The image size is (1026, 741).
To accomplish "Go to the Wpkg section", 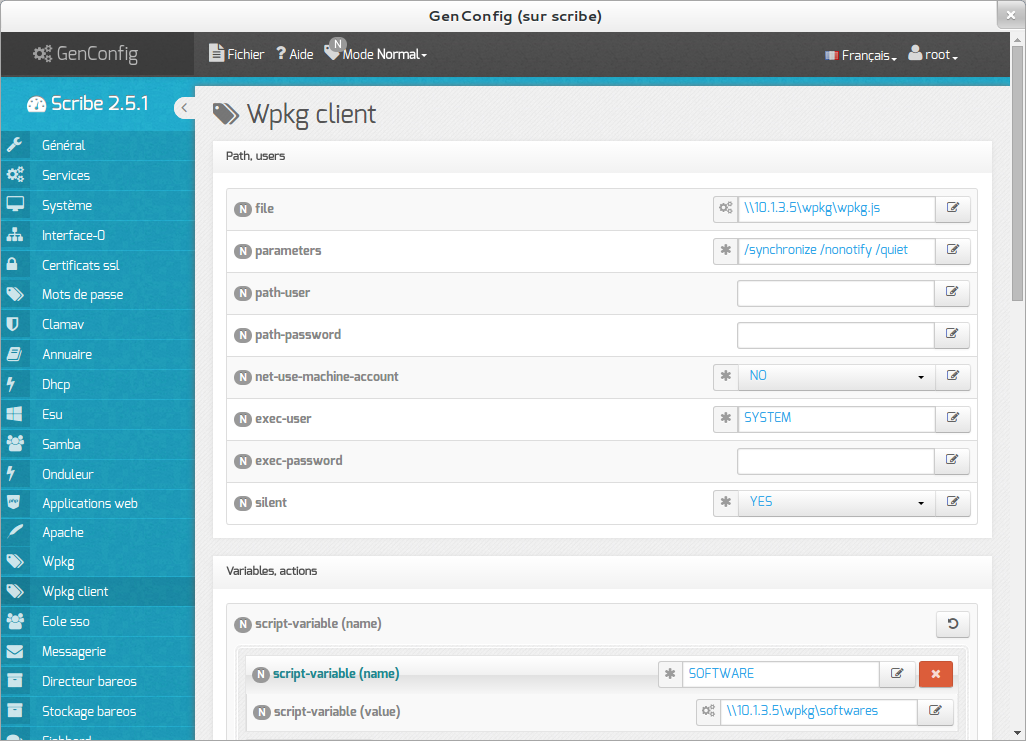I will (98, 562).
